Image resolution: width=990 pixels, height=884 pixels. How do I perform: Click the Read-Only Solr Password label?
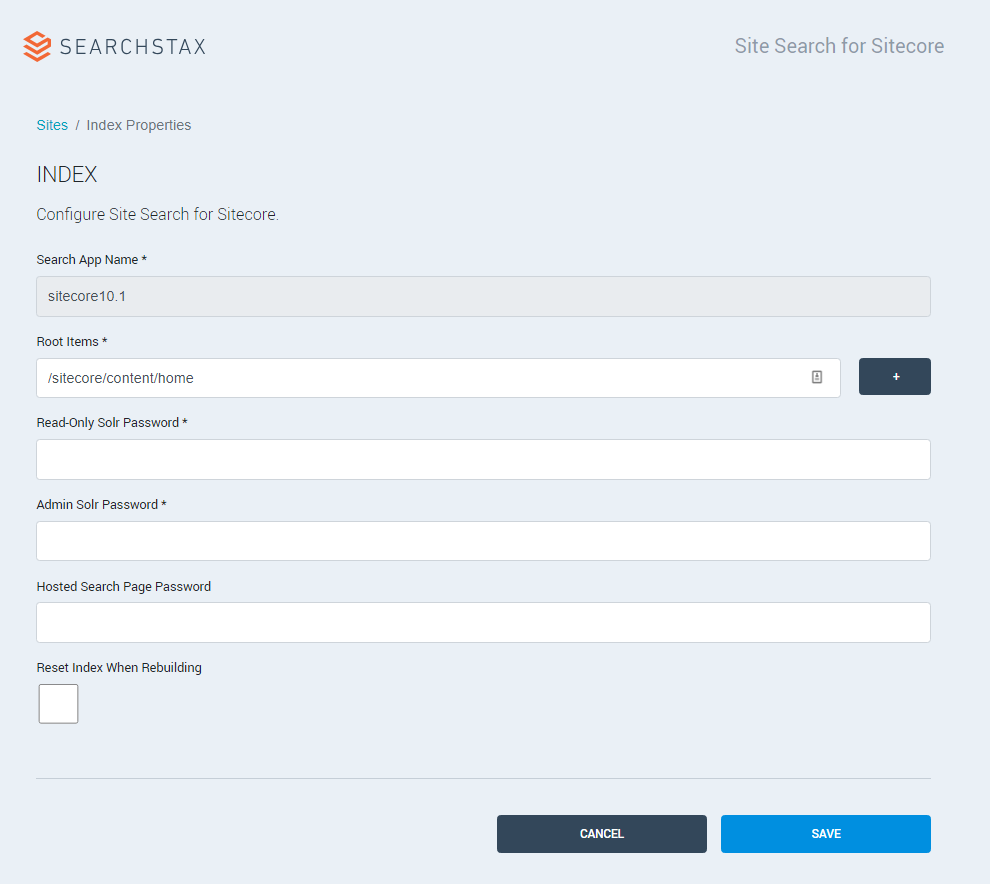tap(112, 422)
